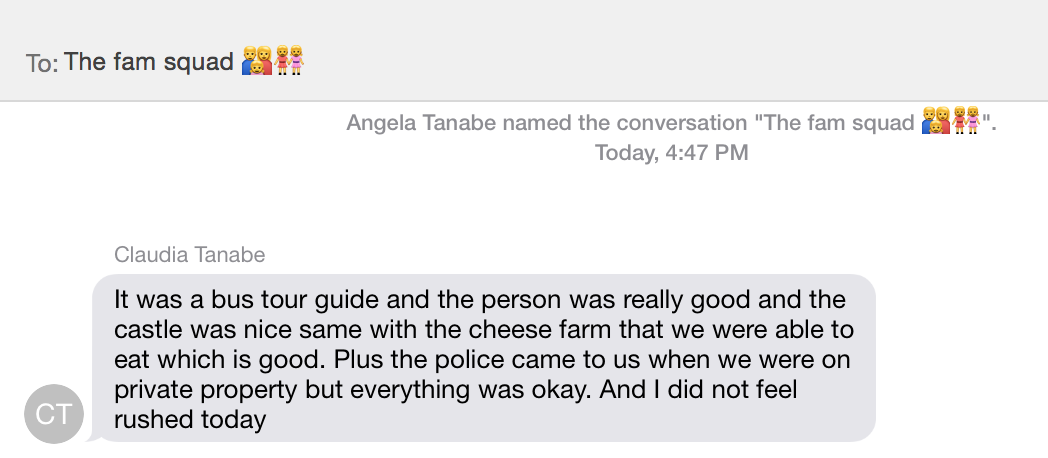Select The fam squad recipient name
The image size is (1048, 458).
coord(148,62)
